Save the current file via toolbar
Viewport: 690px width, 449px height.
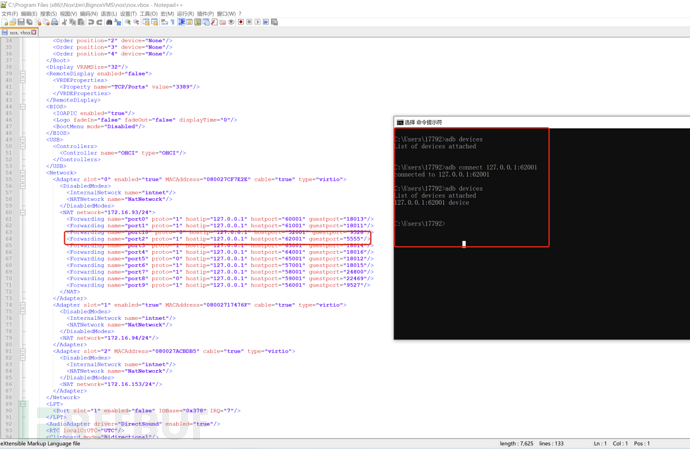[21, 22]
